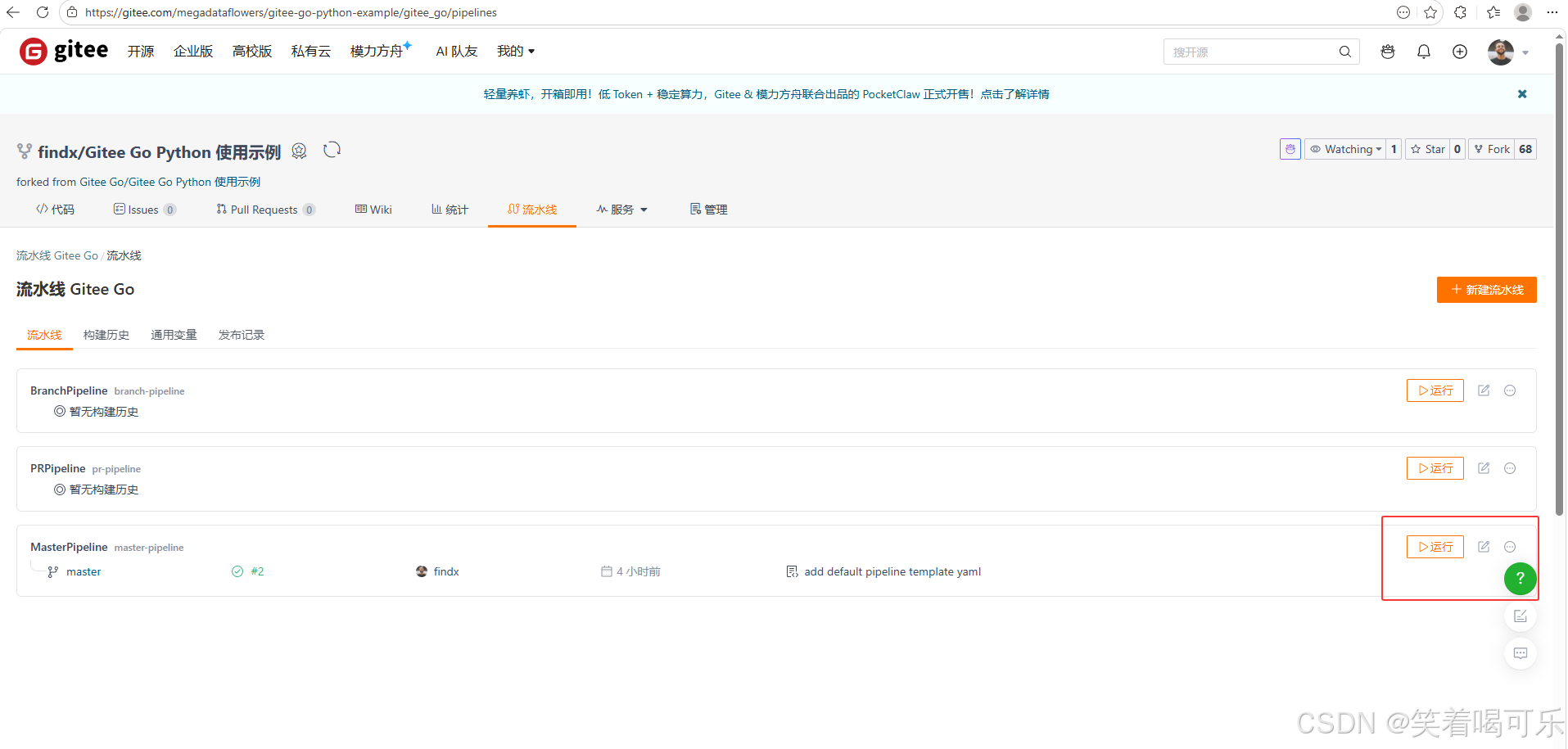Image resolution: width=1568 pixels, height=749 pixels.
Task: Open the 通用变量 sub-tab
Action: (174, 335)
